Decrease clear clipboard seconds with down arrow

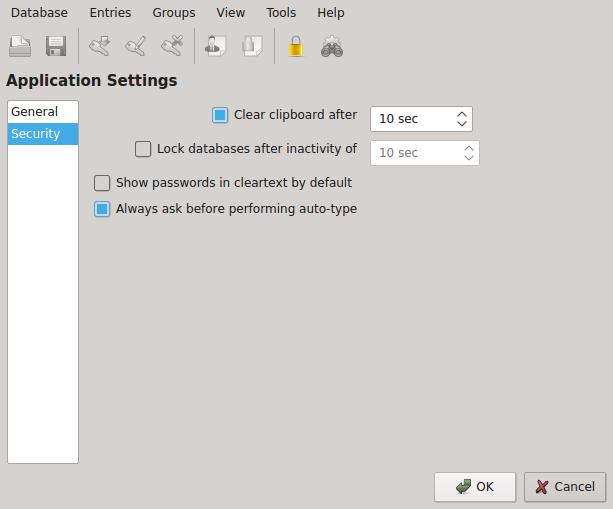[x=461, y=124]
